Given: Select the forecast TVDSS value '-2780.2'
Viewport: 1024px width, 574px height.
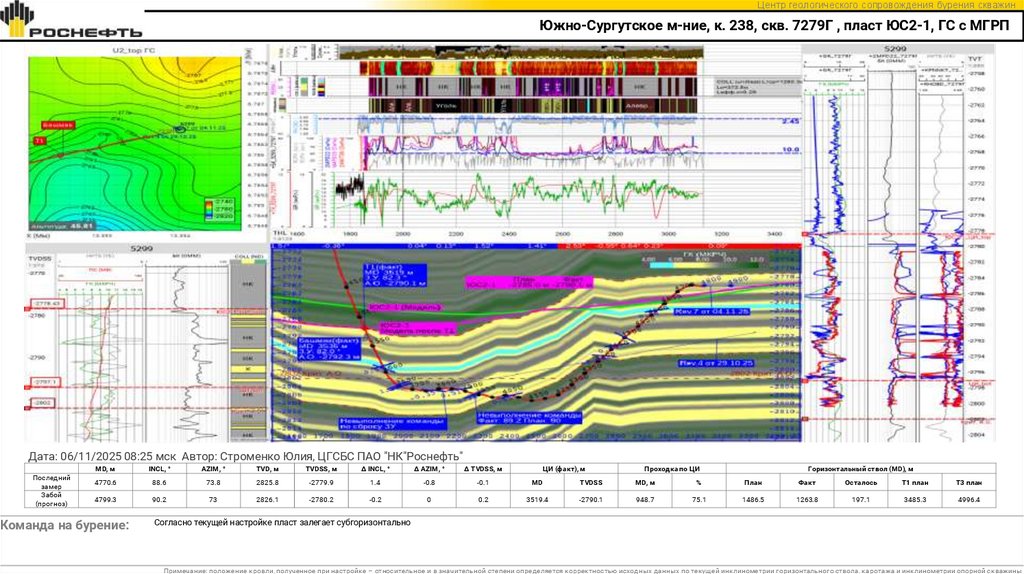Looking at the screenshot, I should coord(321,500).
